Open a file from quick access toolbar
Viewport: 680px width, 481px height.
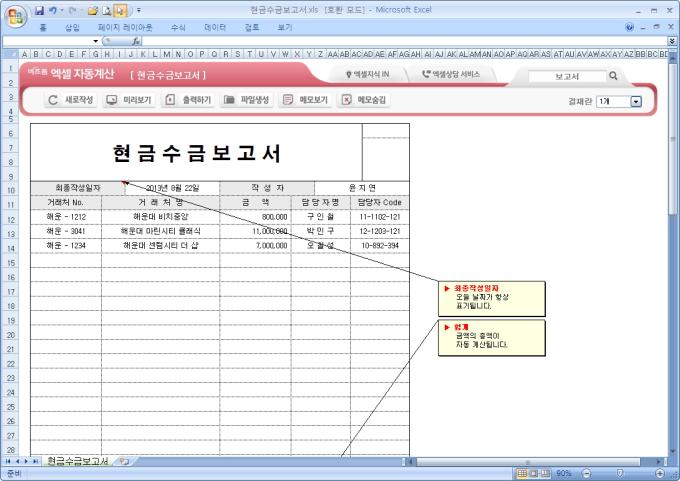92,10
